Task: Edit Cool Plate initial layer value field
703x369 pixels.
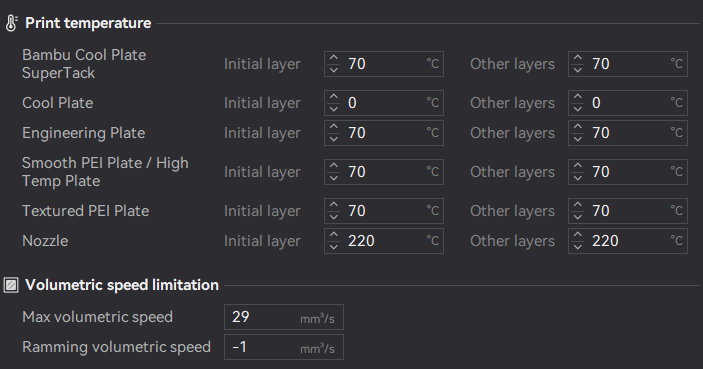Action: [384, 103]
